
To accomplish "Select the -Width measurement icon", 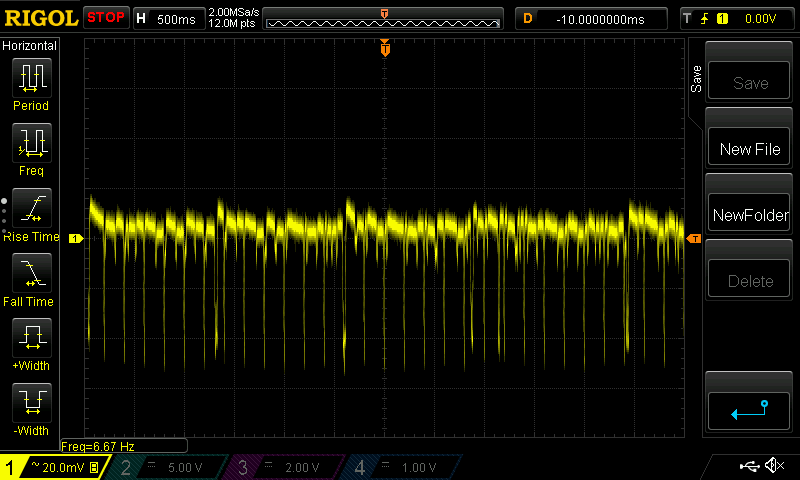I will [31, 403].
